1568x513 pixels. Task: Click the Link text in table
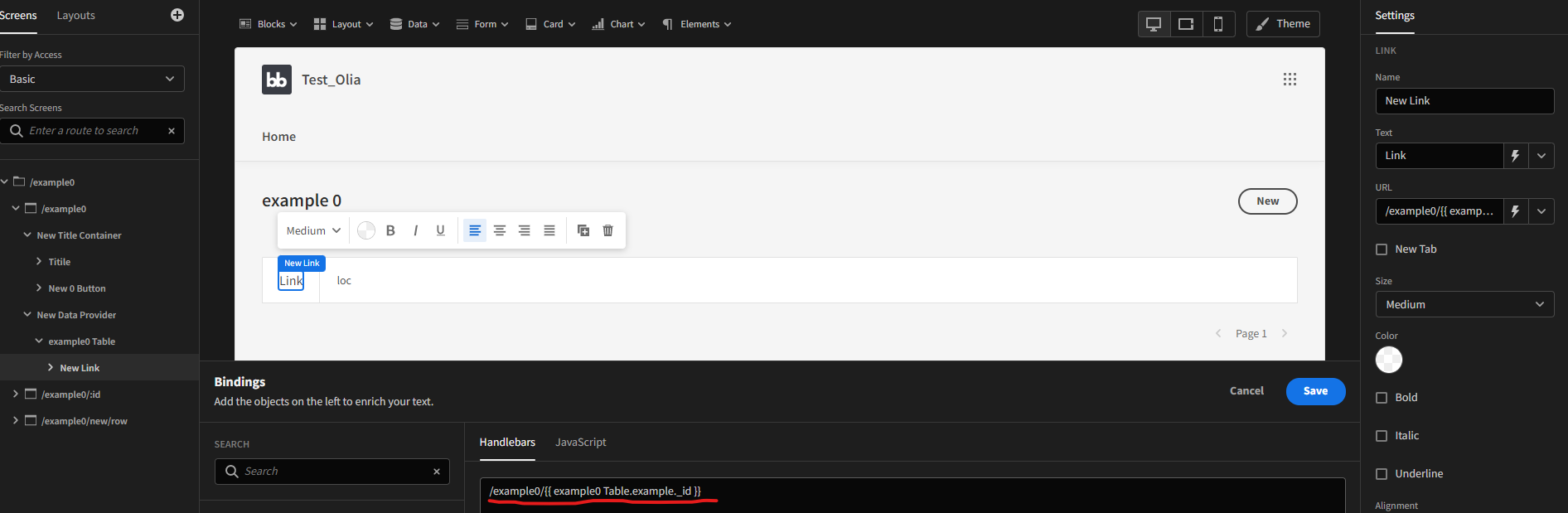coord(291,281)
